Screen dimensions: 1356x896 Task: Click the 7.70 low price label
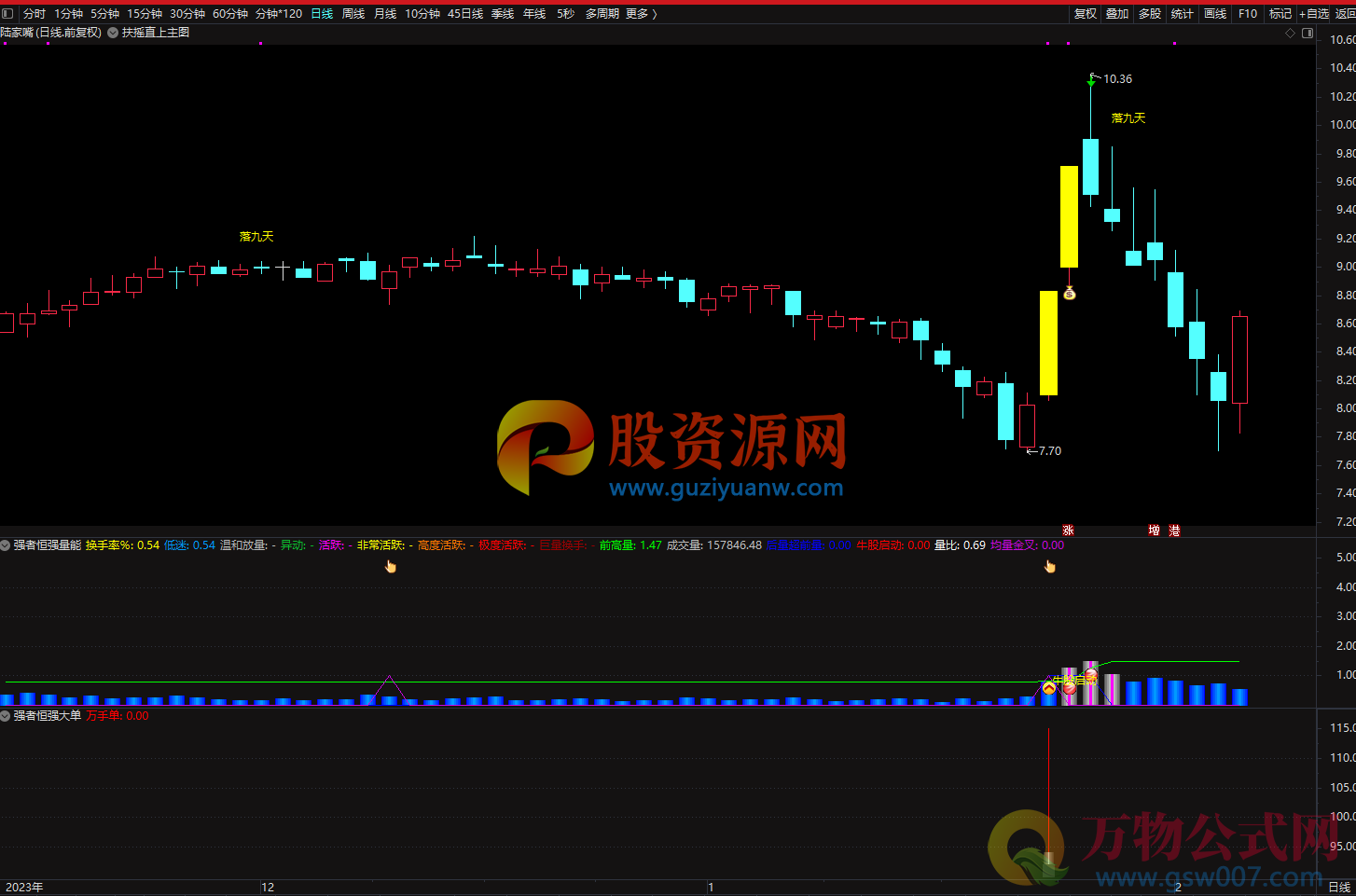click(1050, 450)
